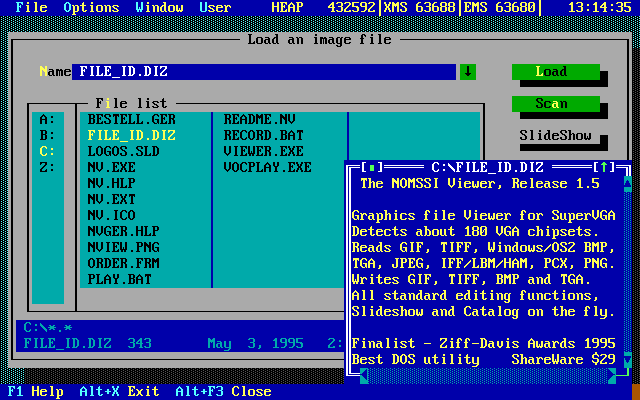
Task: Start the SlideShow button
Action: (555, 135)
